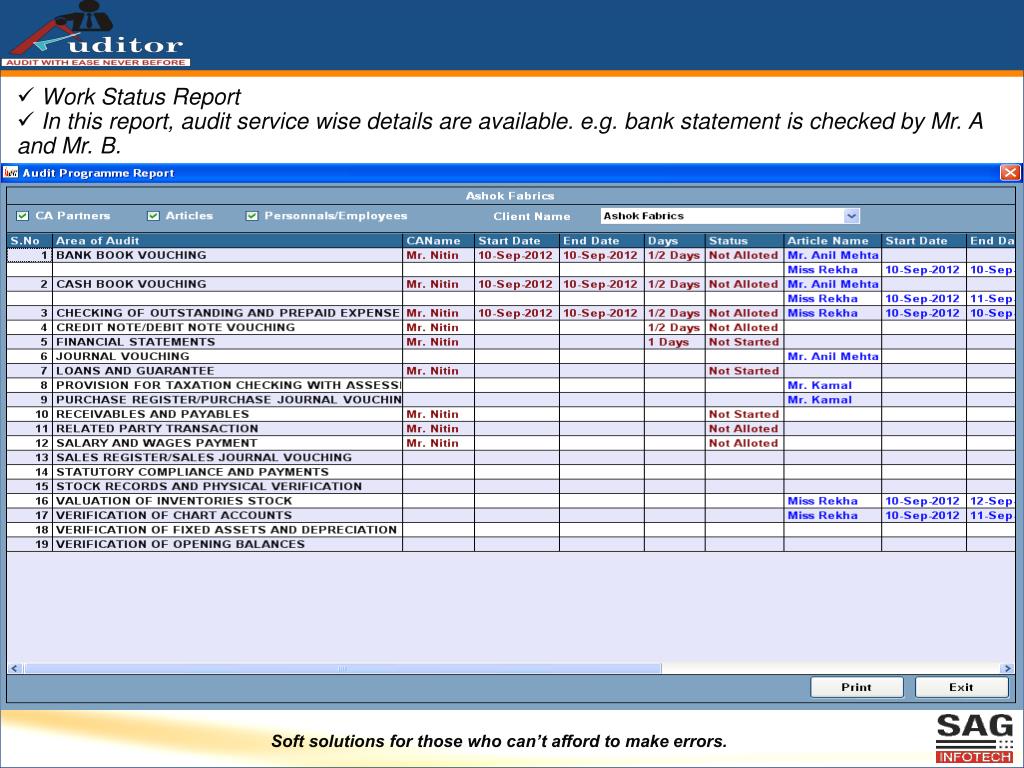Select VALUATION OF INVENTORIES STOCK row
1024x768 pixels.
[x=511, y=501]
